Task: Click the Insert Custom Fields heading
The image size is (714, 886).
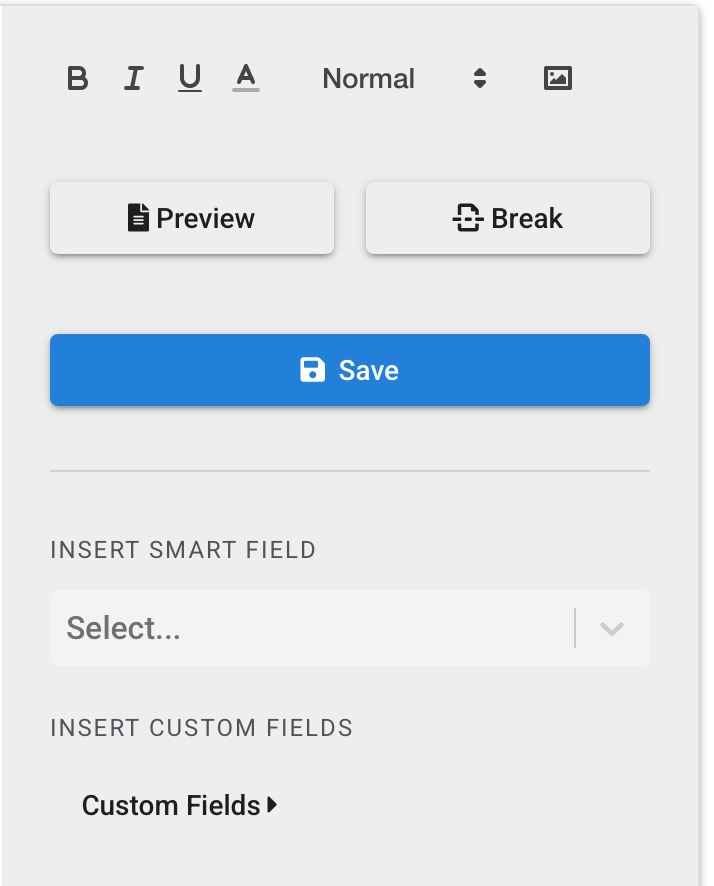Action: pos(201,727)
